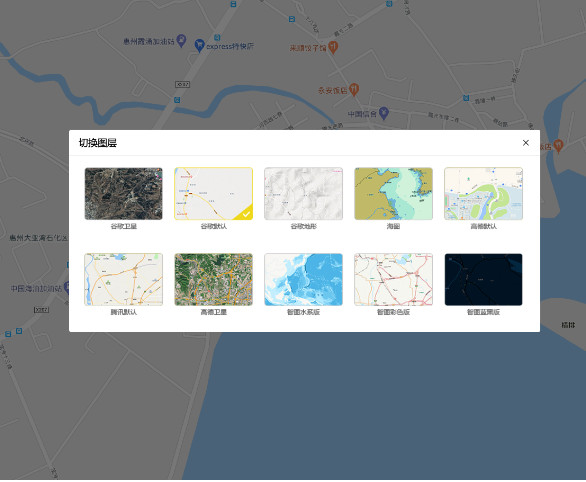Click the 高德卫星 label text
Viewport: 586px width, 482px height.
[x=213, y=312]
